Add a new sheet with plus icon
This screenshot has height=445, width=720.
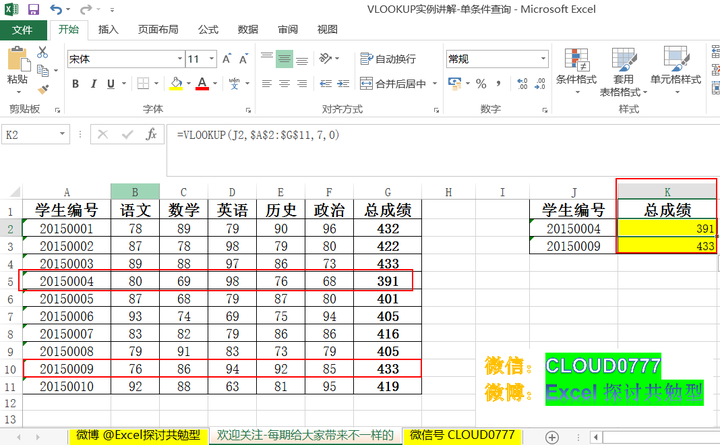click(x=552, y=436)
